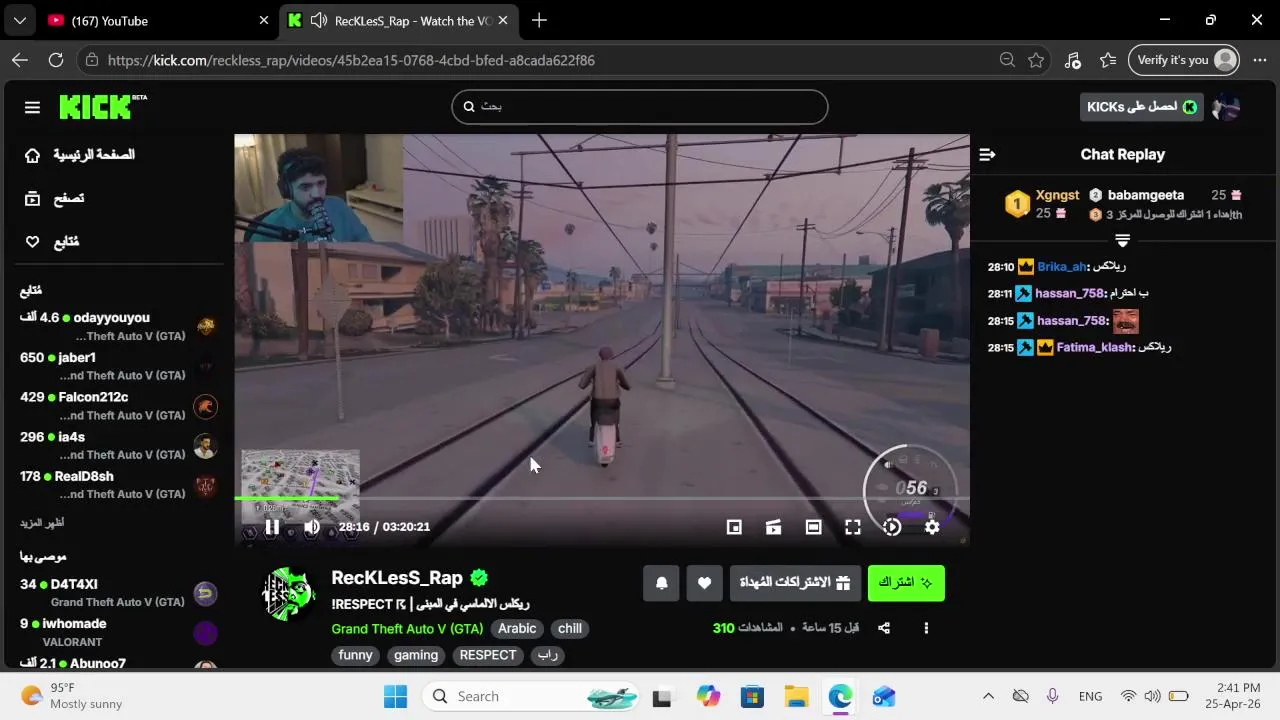Open the Following متابع page
Screen dimensions: 1280x720
coord(52,241)
